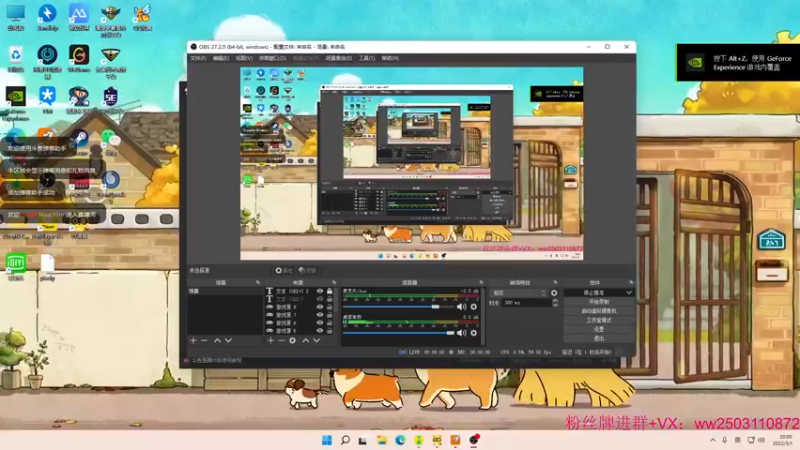
Task: Click OBS Studio icon on taskbar
Action: tap(474, 440)
